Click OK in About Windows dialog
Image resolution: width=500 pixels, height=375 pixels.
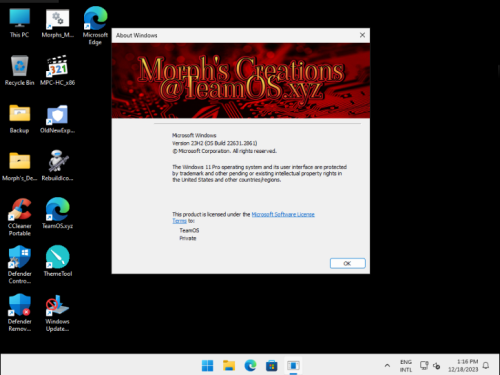[x=348, y=263]
